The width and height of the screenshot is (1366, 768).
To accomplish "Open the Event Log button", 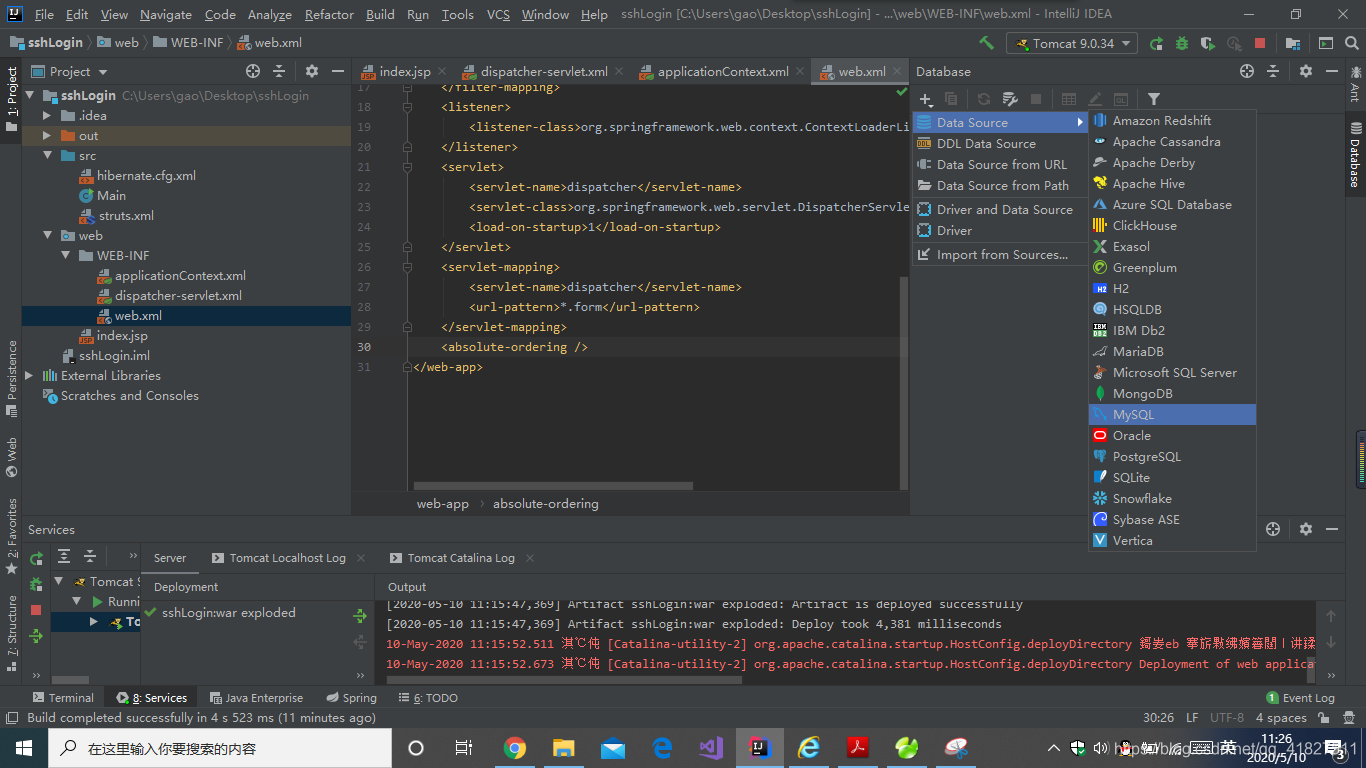I will (1300, 698).
